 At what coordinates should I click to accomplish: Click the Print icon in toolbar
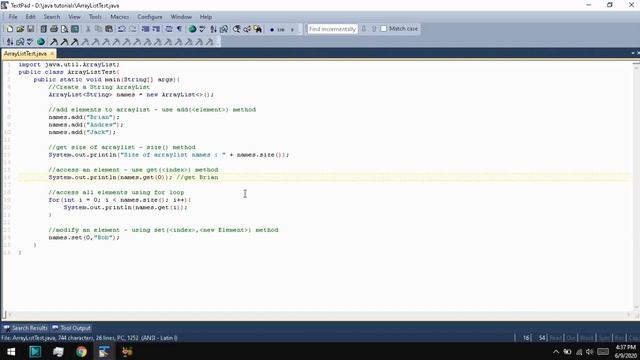[54, 29]
